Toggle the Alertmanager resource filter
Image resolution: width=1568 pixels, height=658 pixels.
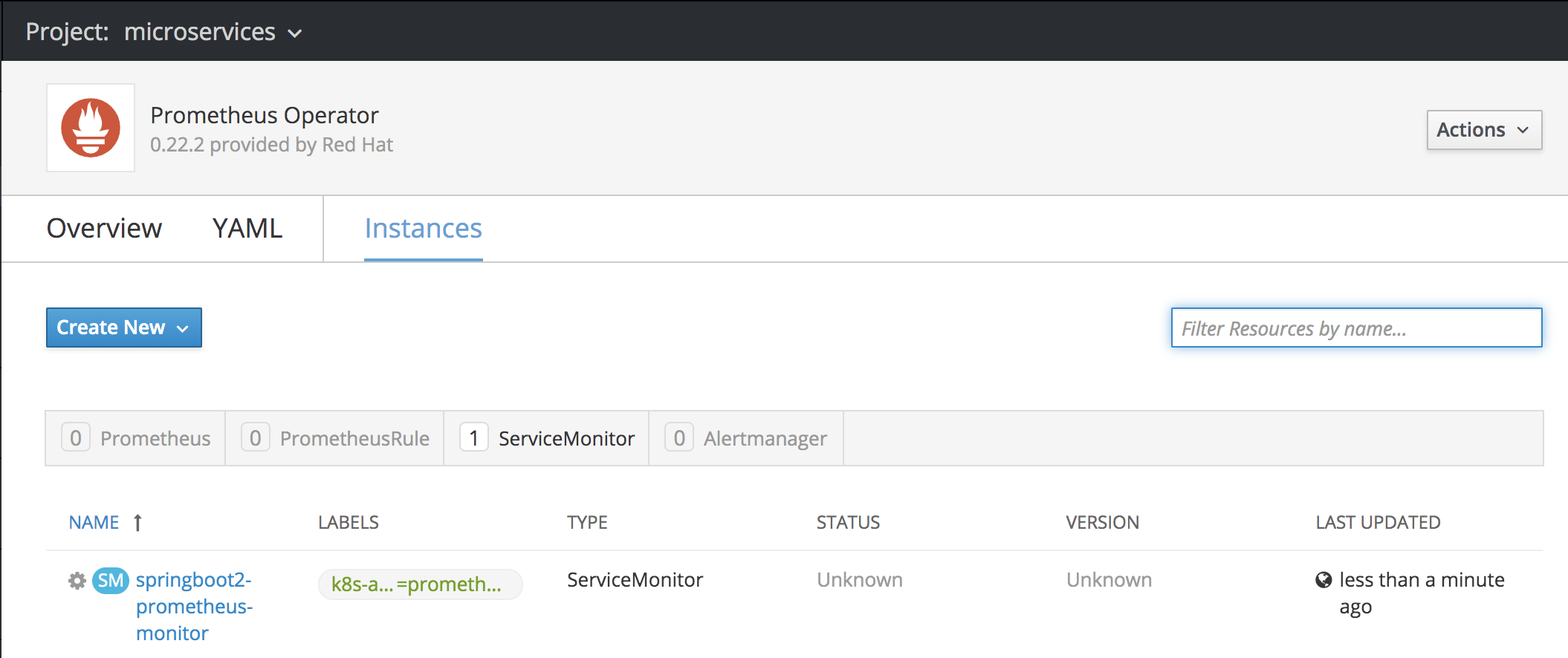pyautogui.click(x=746, y=438)
